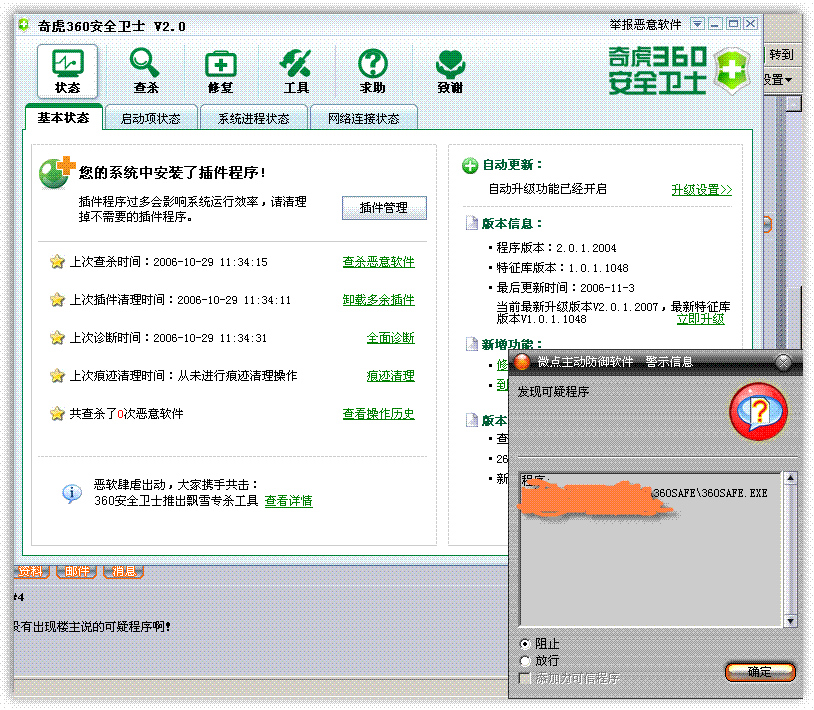
Task: Click the 求助 help question icon
Action: pos(373,71)
